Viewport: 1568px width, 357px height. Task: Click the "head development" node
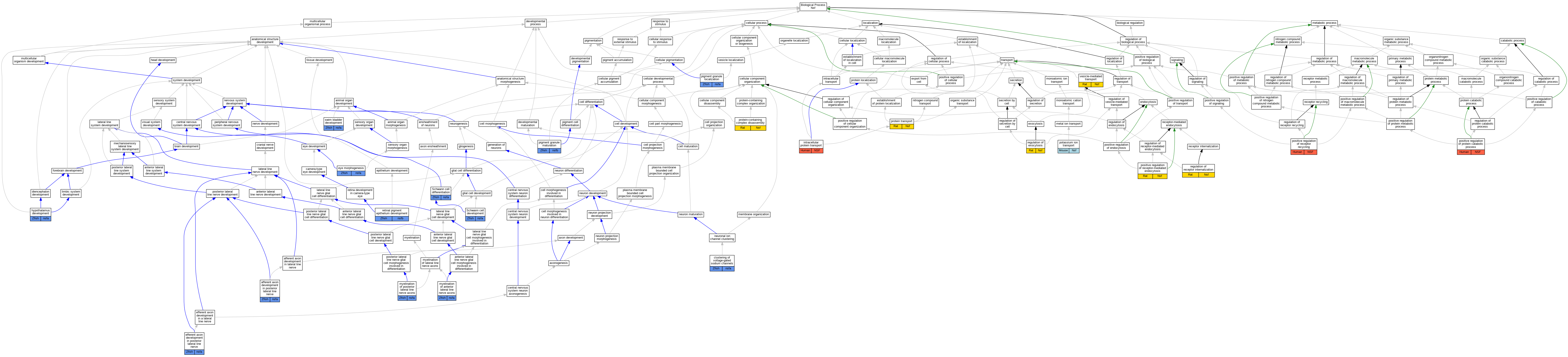coord(162,60)
